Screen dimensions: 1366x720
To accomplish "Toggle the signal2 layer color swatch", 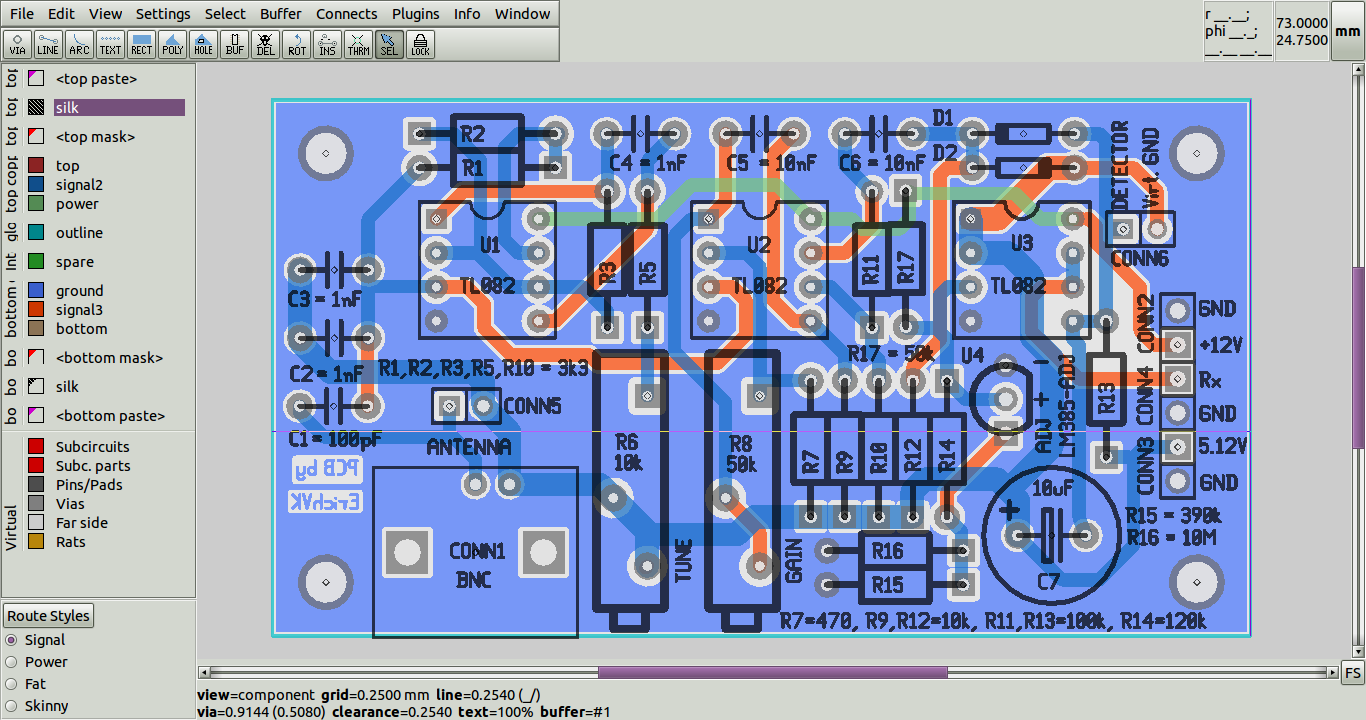I will click(x=36, y=185).
